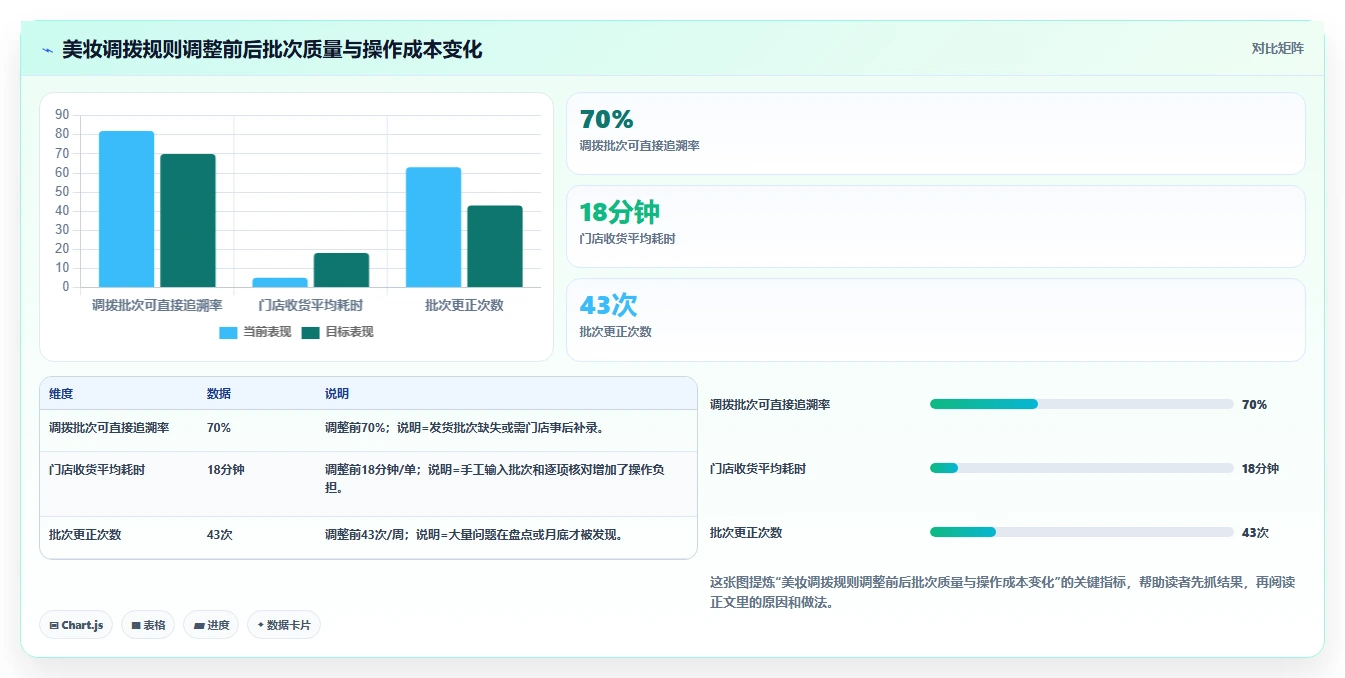Click the 维度 table column header

point(61,394)
